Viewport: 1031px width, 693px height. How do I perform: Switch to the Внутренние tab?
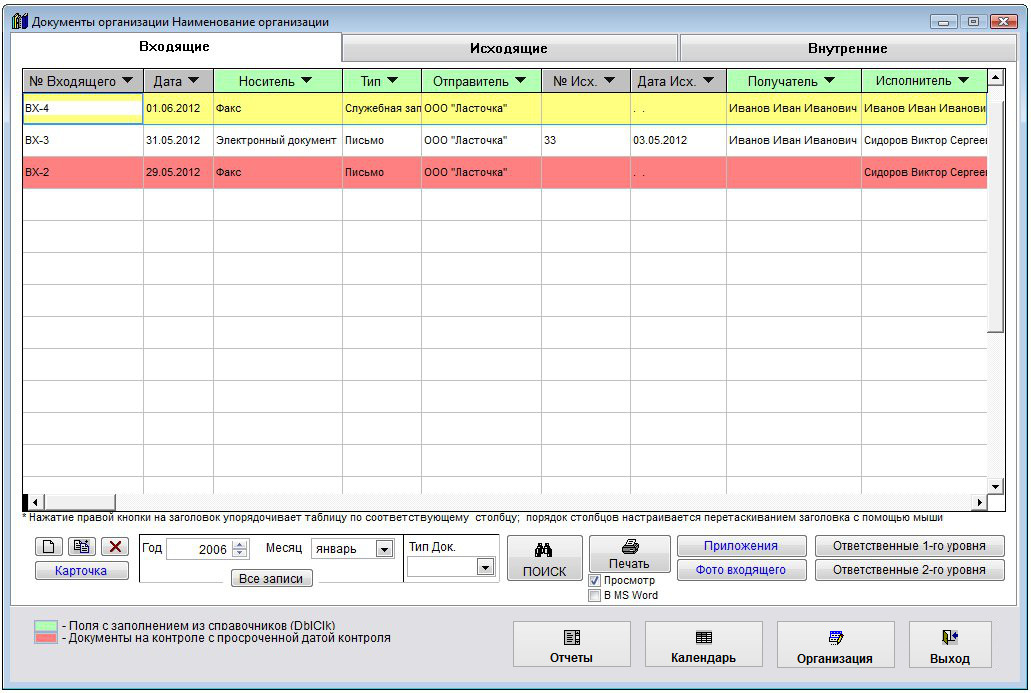click(x=847, y=48)
